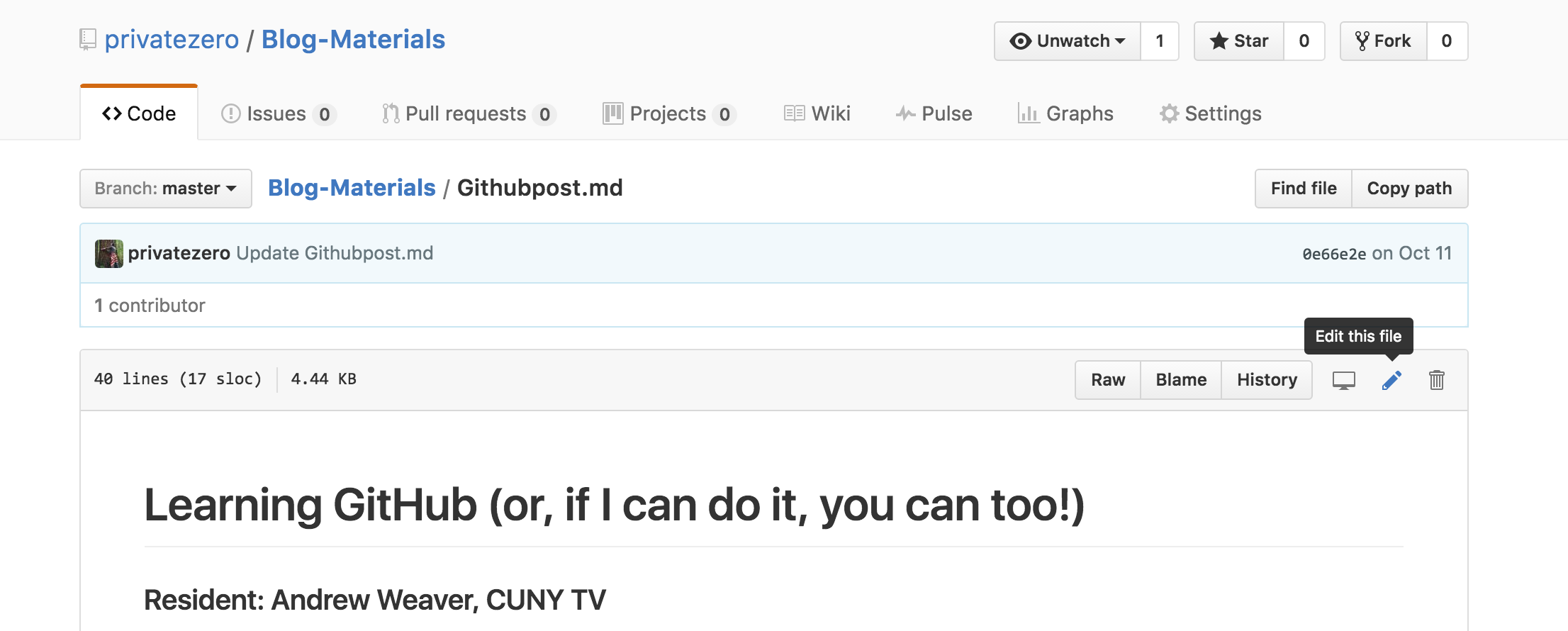
Task: Open file History
Action: coord(1267,380)
